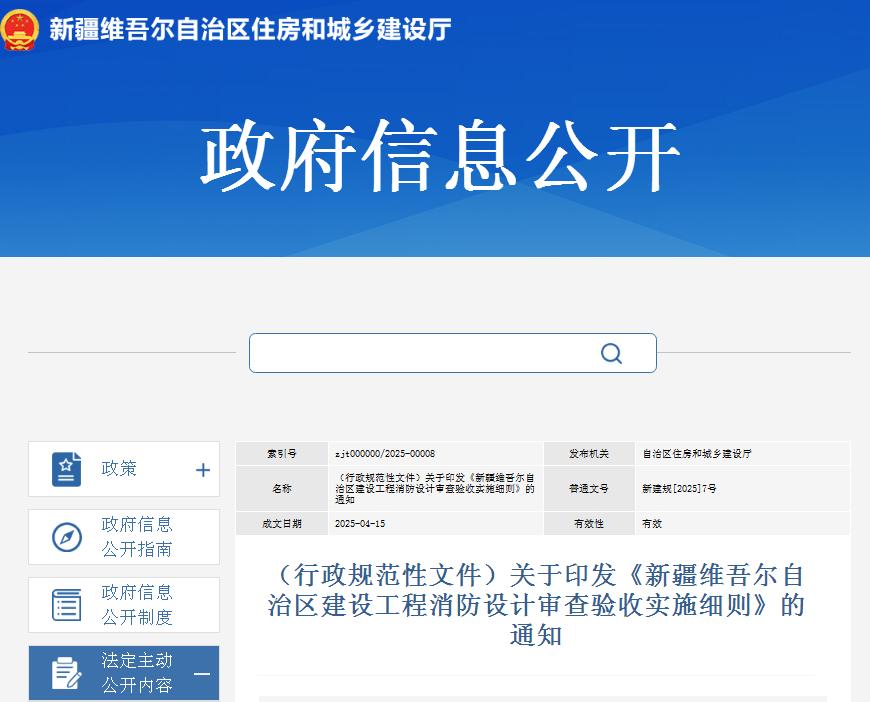870x702 pixels.
Task: Select the 法定主动公开内容 menu label
Action: [137, 673]
